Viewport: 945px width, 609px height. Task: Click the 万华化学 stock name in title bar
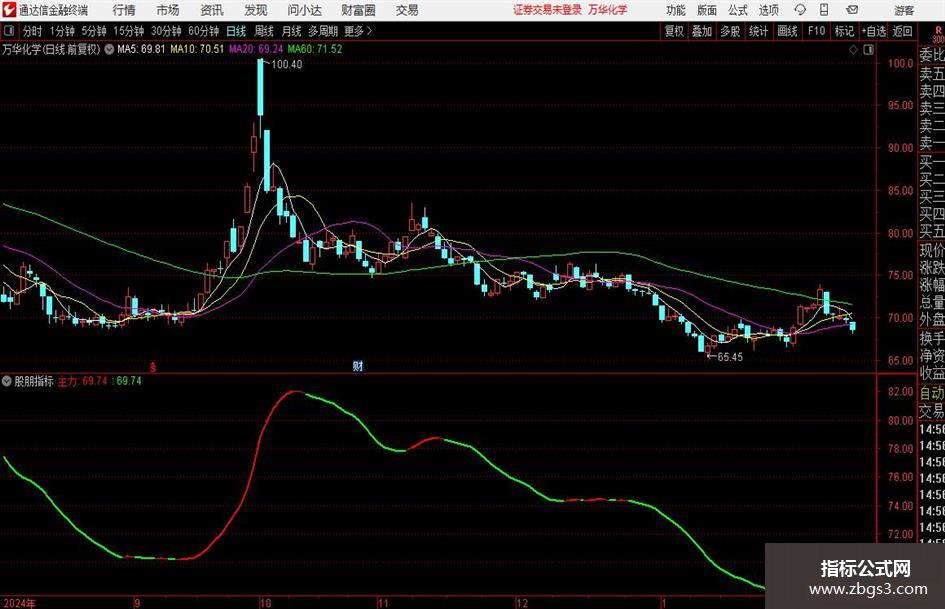click(x=608, y=10)
